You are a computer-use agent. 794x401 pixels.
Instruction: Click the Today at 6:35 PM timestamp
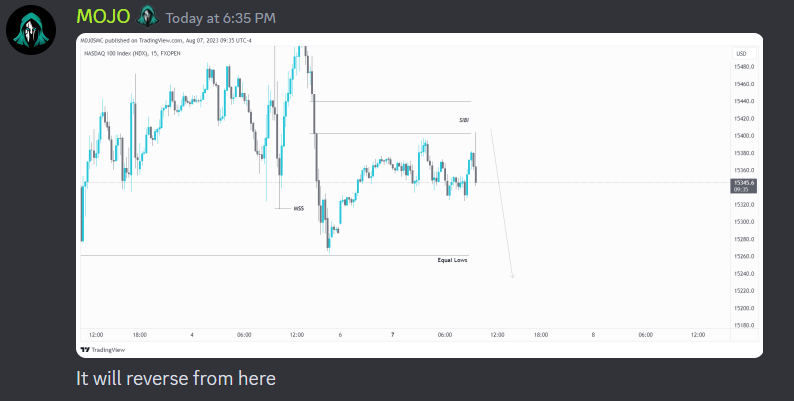221,18
